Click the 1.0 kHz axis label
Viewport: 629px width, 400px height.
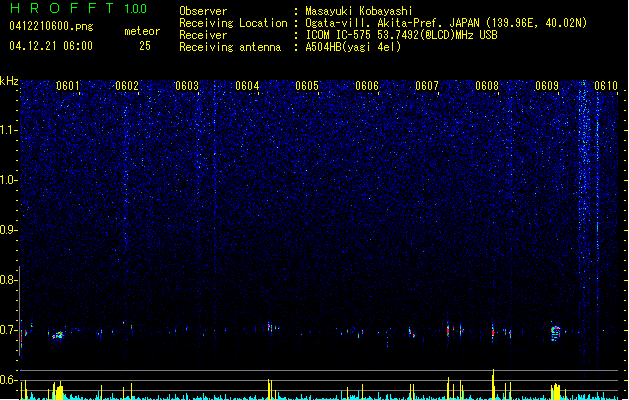[x=8, y=180]
